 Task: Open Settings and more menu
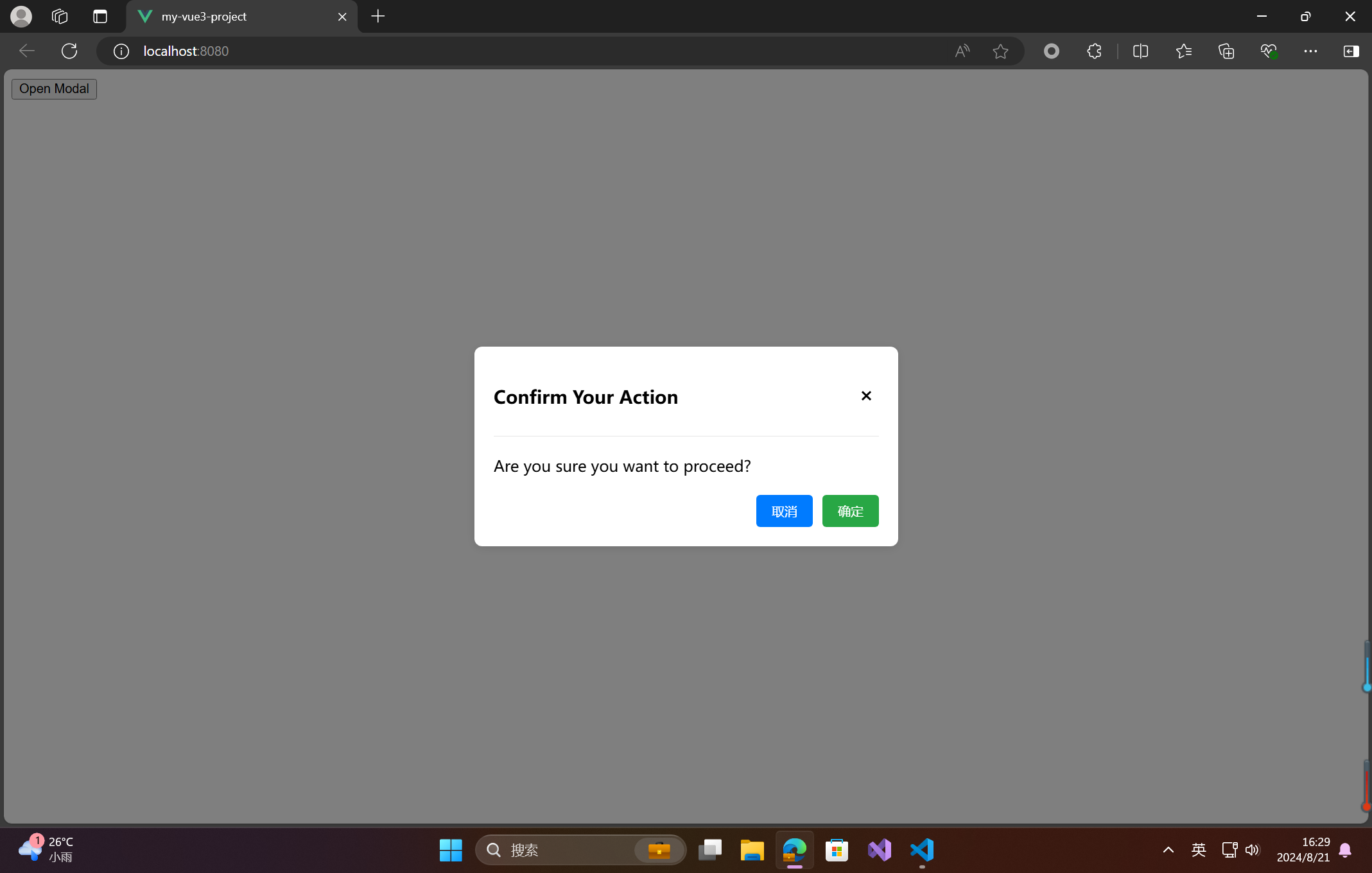1310,51
